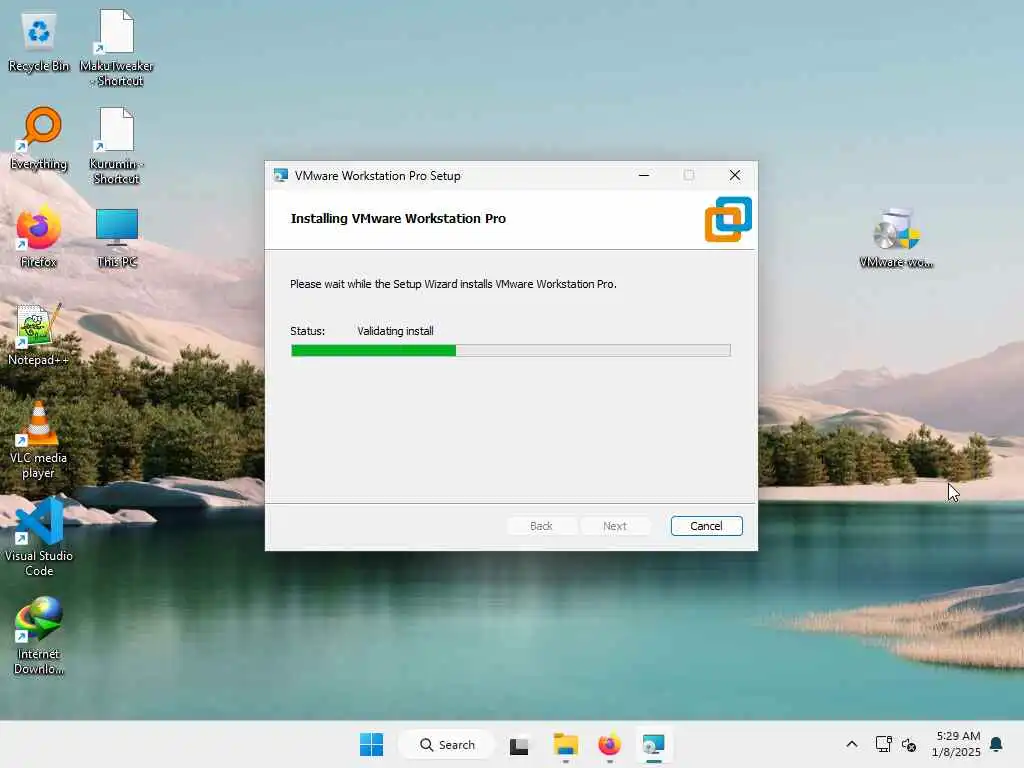This screenshot has width=1024, height=768.
Task: Open Firefox from the taskbar
Action: pos(609,744)
